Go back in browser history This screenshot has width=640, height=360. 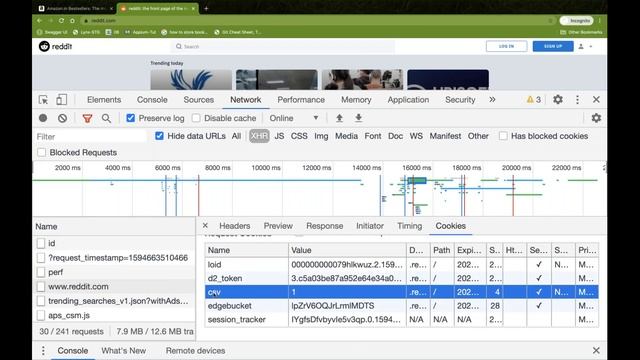pyautogui.click(x=40, y=20)
